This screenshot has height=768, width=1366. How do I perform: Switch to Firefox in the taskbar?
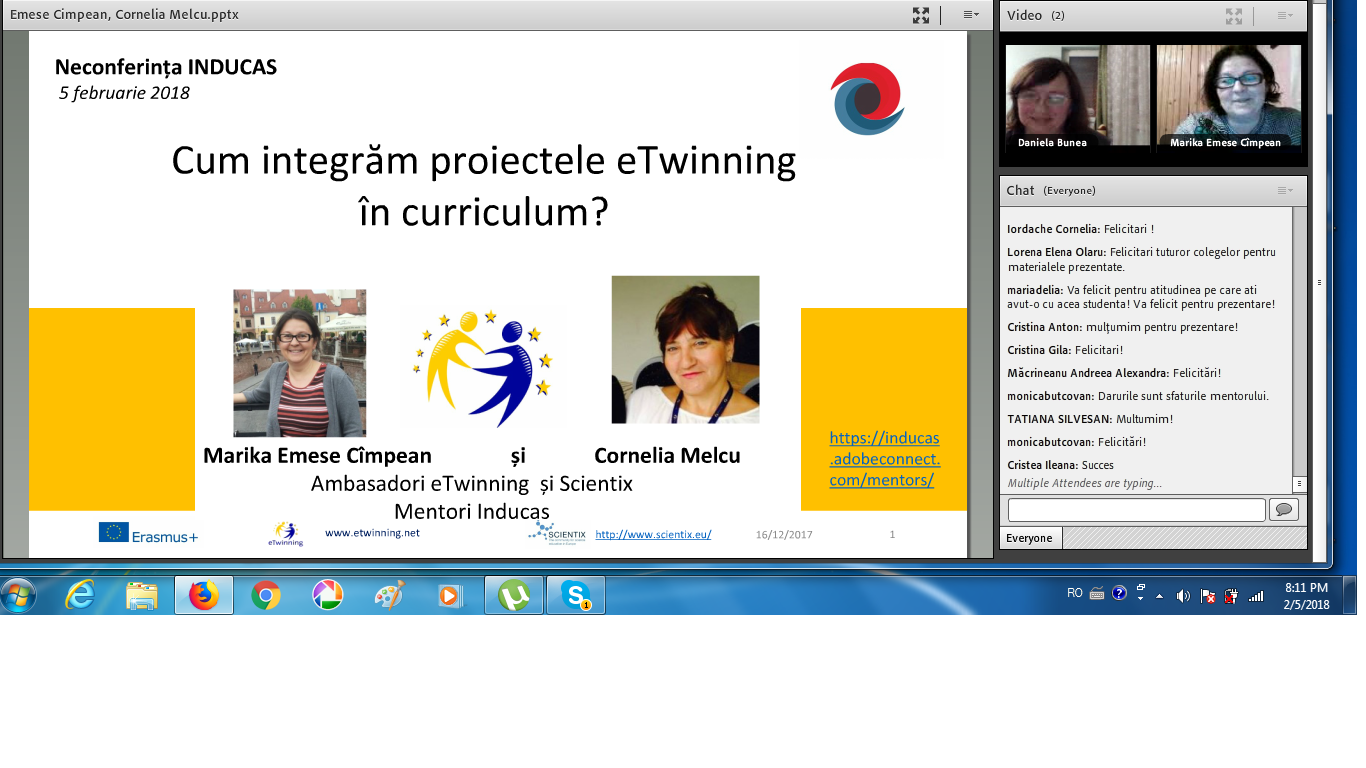[x=204, y=596]
